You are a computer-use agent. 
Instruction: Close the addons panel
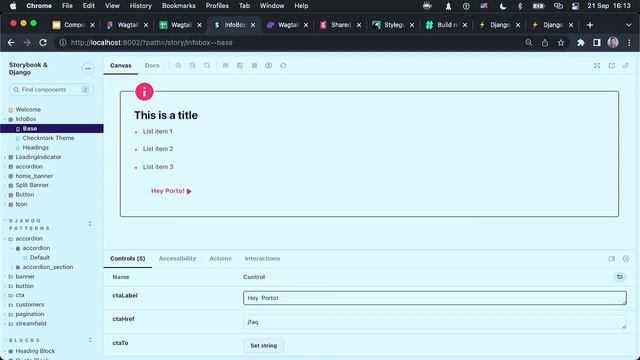(x=626, y=259)
